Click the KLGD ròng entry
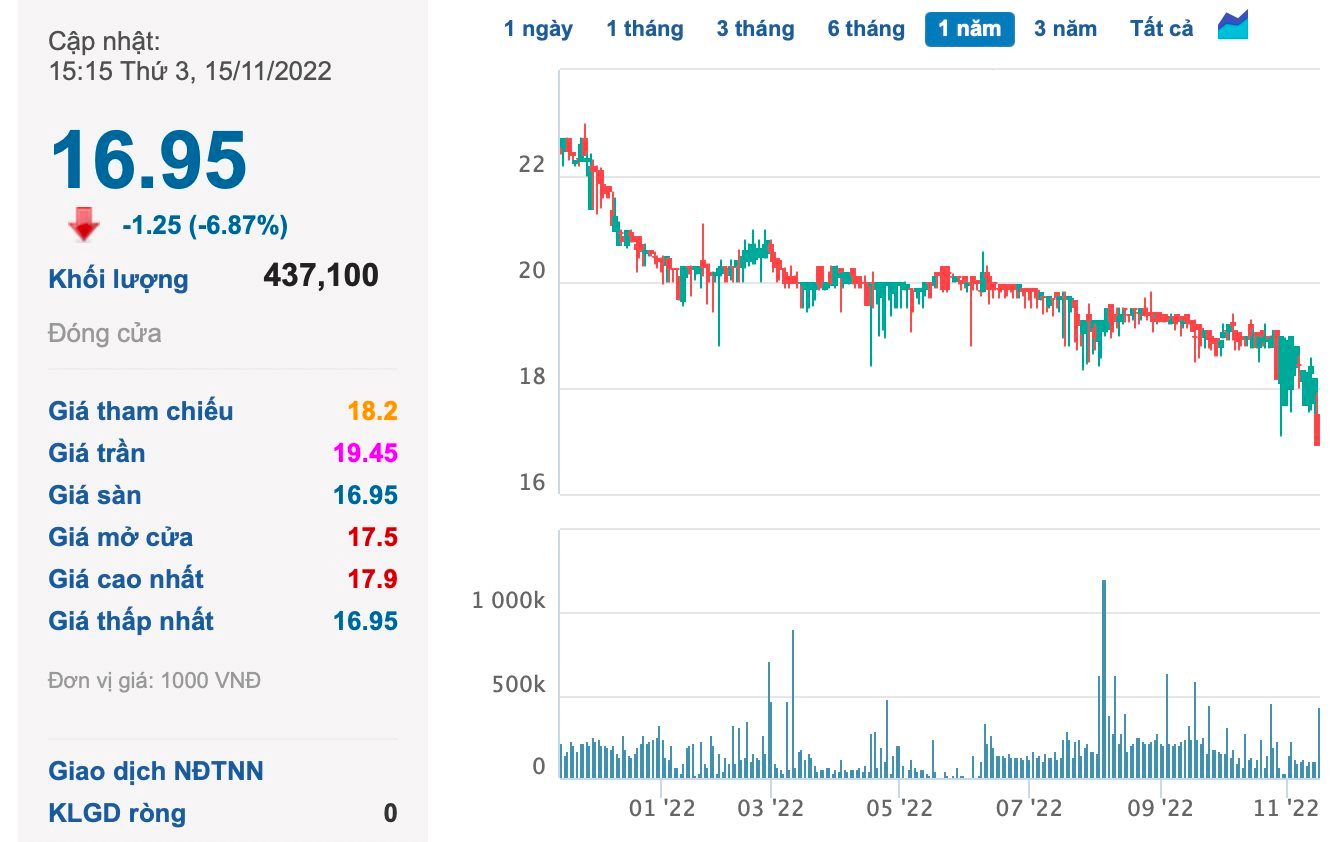 117,813
